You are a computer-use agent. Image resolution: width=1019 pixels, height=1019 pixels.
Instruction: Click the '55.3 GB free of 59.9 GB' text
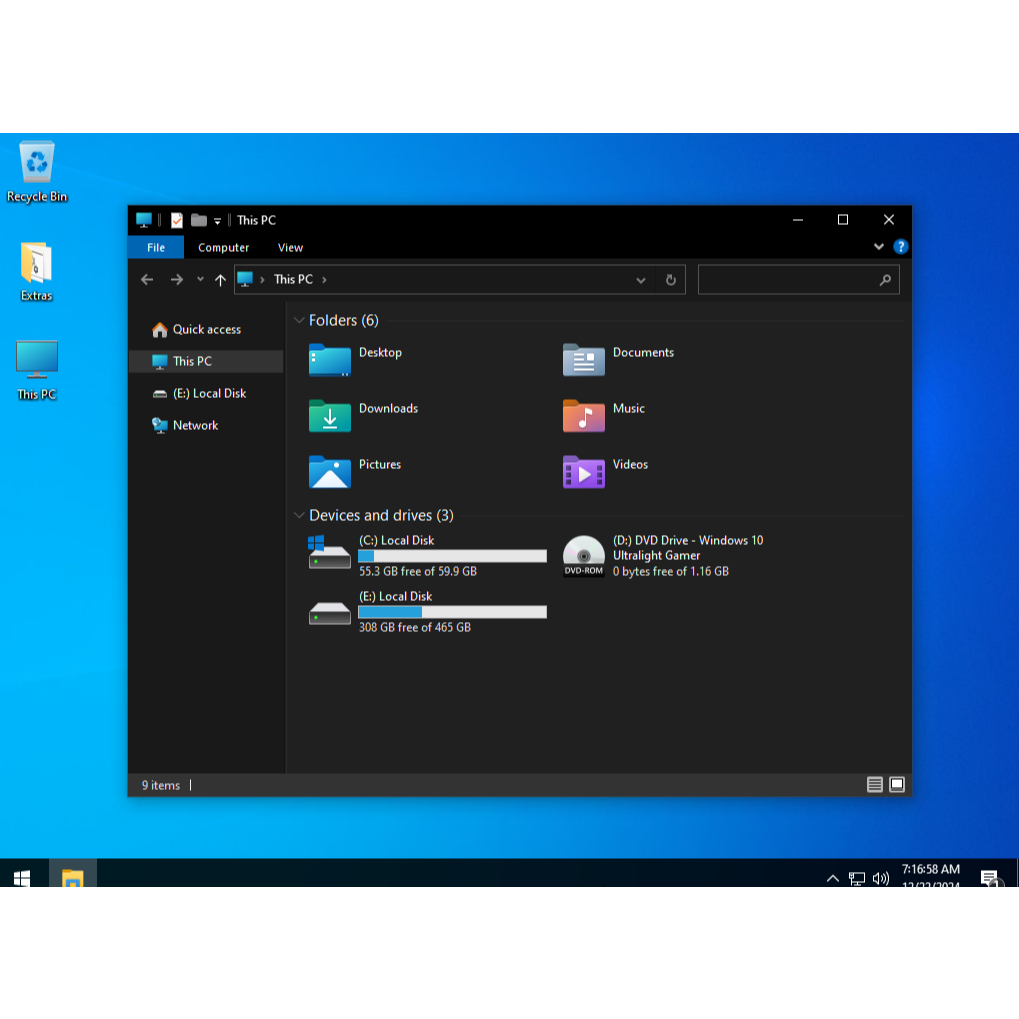pyautogui.click(x=418, y=571)
